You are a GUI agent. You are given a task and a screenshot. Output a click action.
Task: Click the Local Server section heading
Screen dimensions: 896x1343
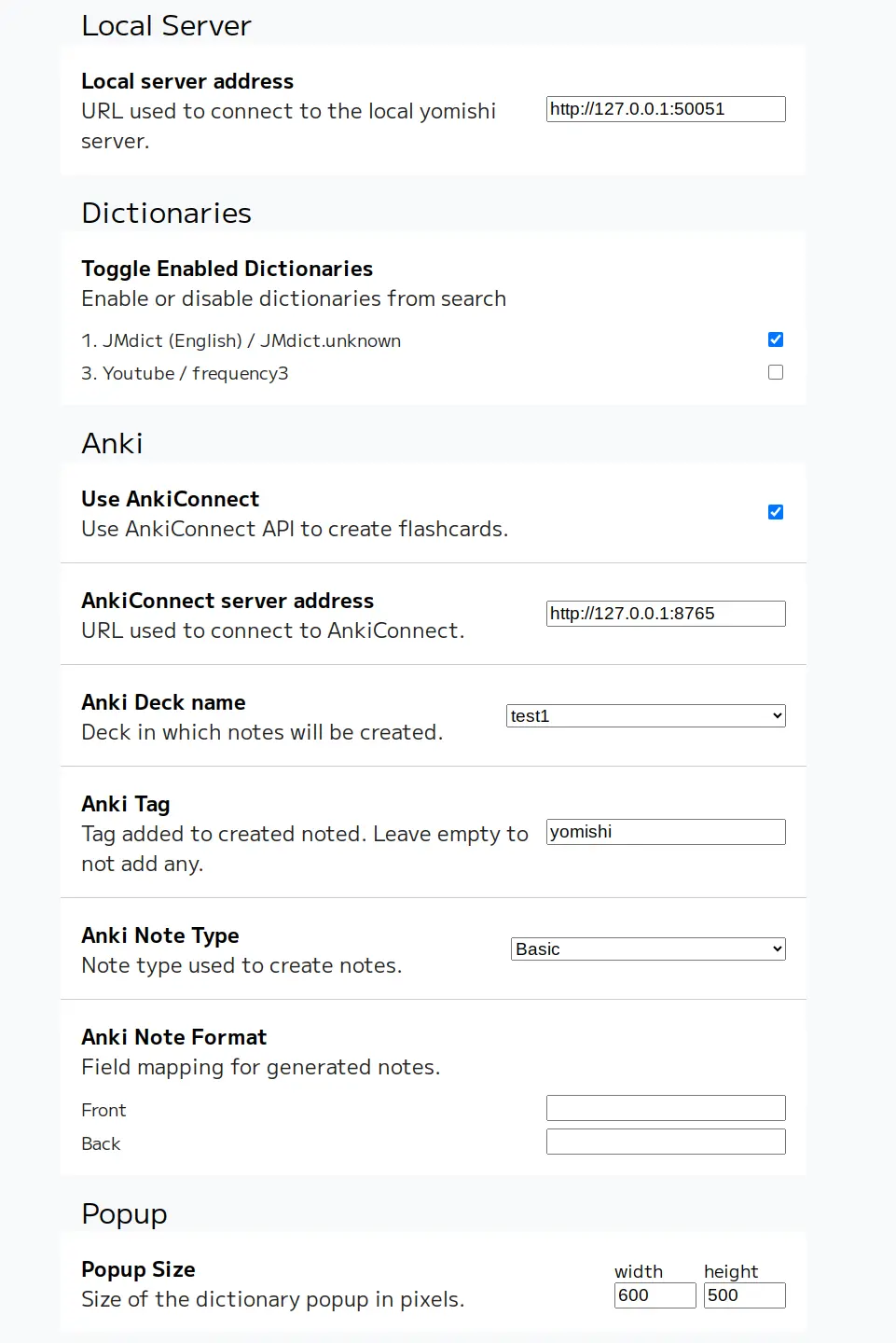click(x=166, y=26)
